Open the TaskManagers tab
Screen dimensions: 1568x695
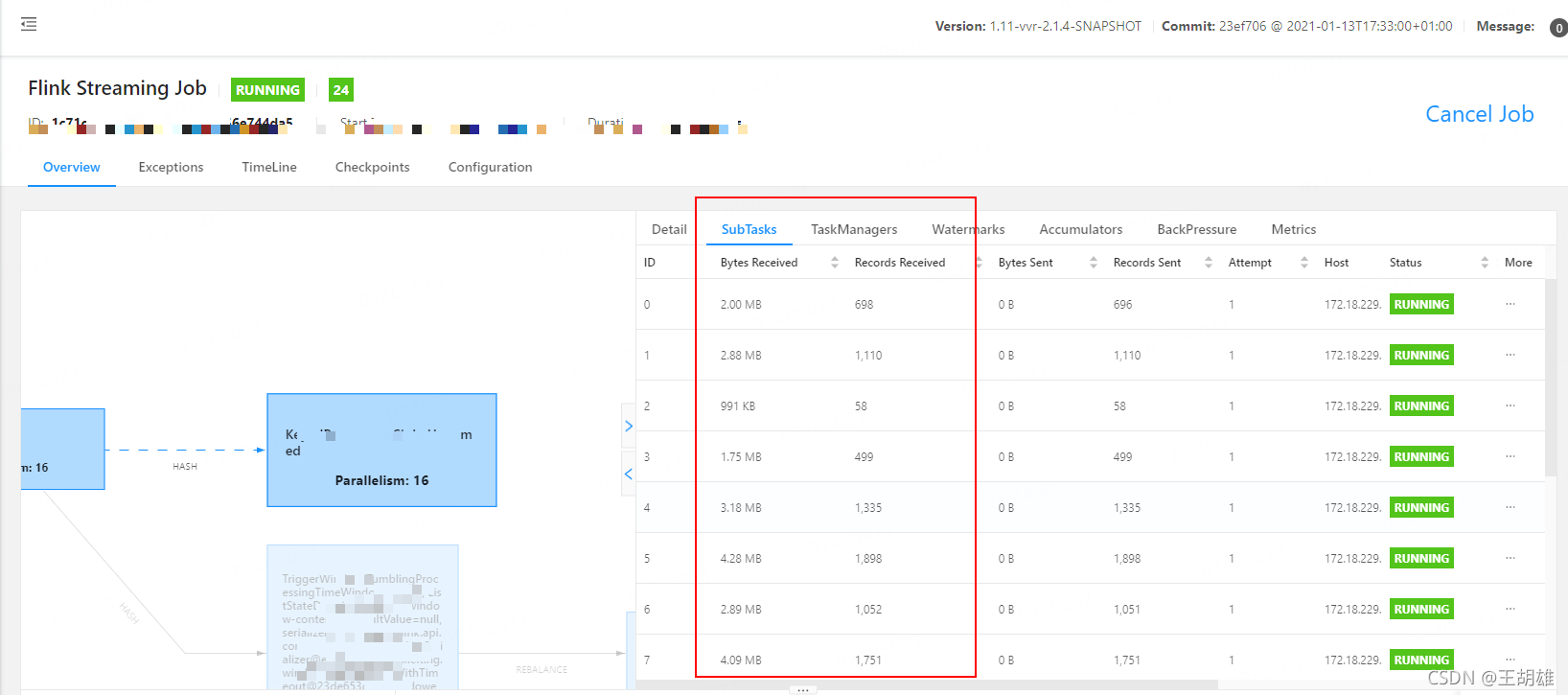[854, 229]
